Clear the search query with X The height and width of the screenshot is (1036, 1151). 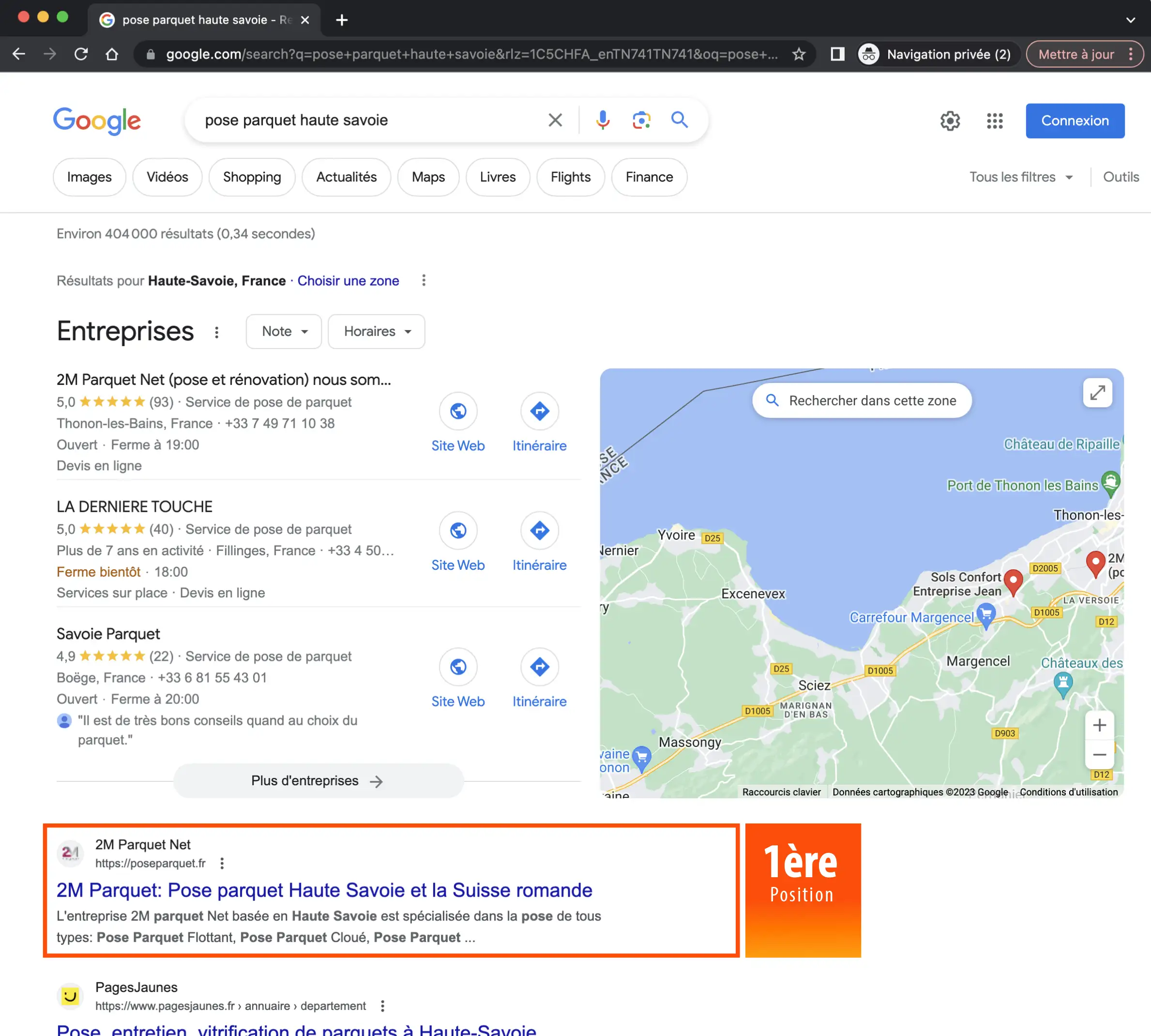click(x=555, y=120)
